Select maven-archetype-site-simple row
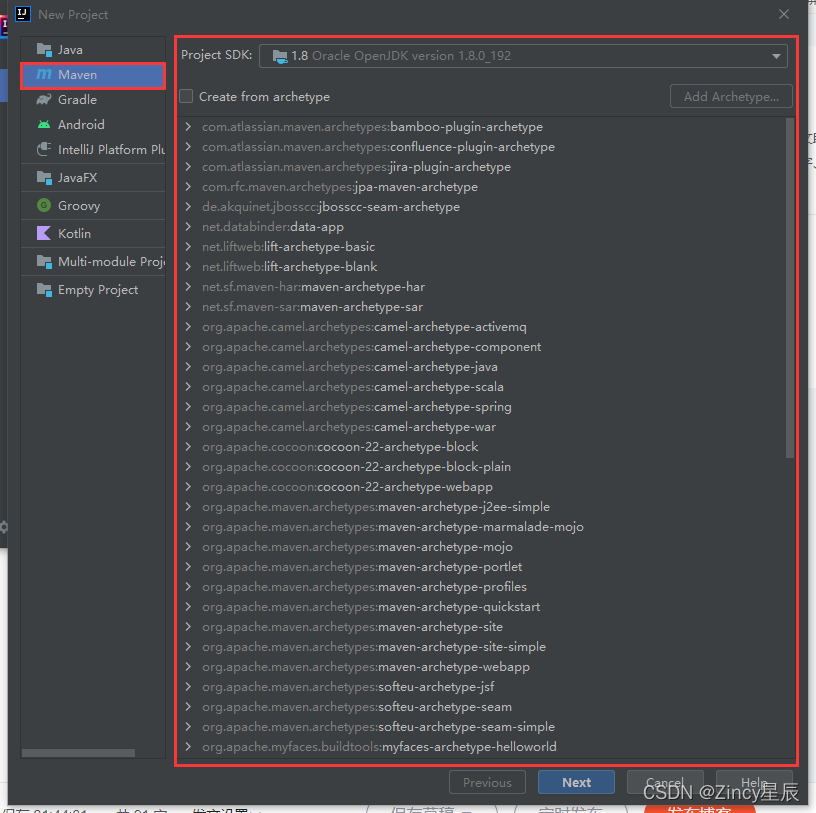This screenshot has width=816, height=813. coord(482,646)
